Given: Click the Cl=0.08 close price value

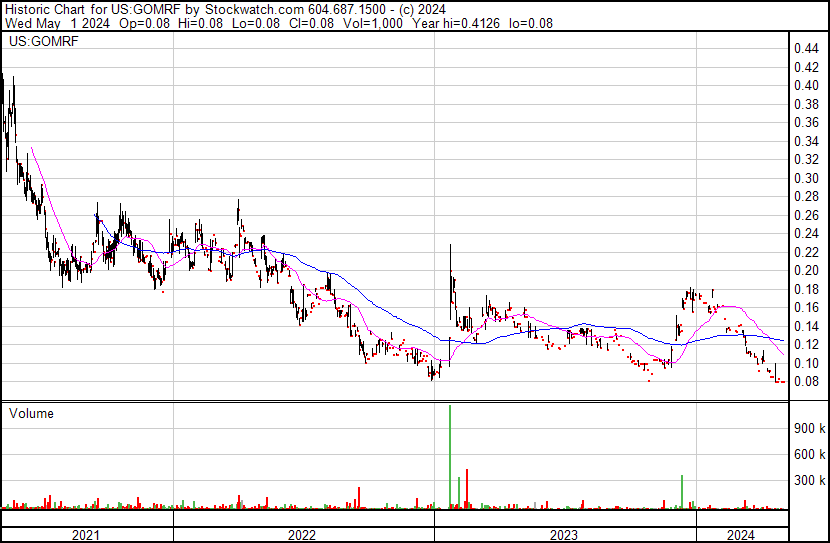Looking at the screenshot, I should click(312, 23).
